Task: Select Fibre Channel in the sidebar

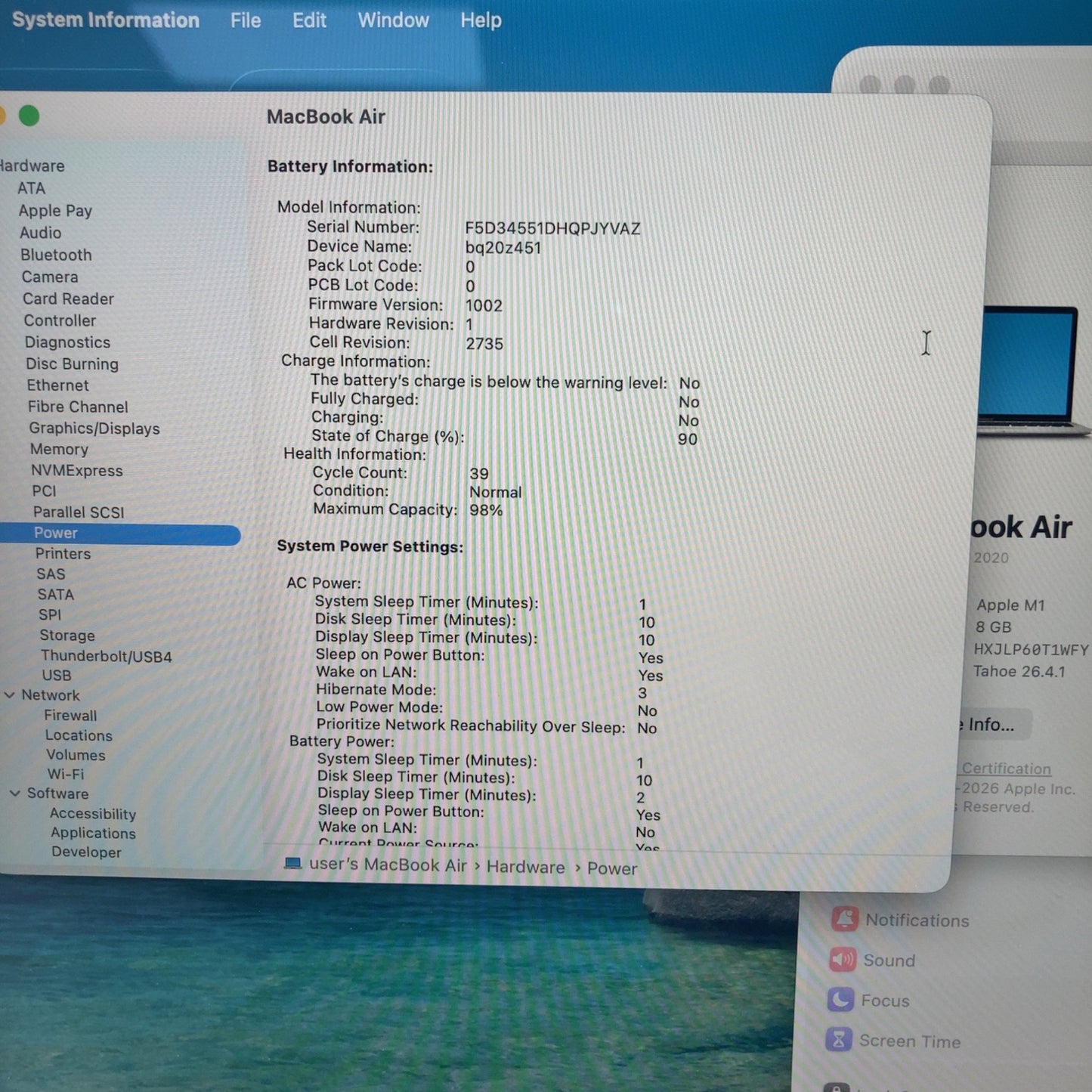Action: point(78,407)
